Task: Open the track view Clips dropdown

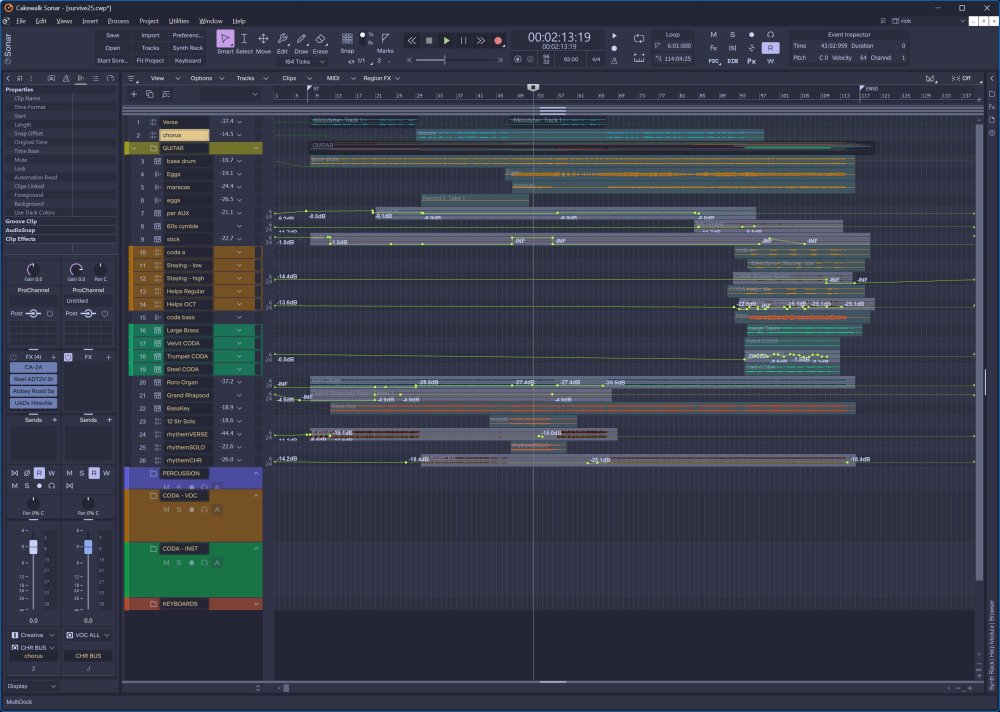Action: (295, 78)
